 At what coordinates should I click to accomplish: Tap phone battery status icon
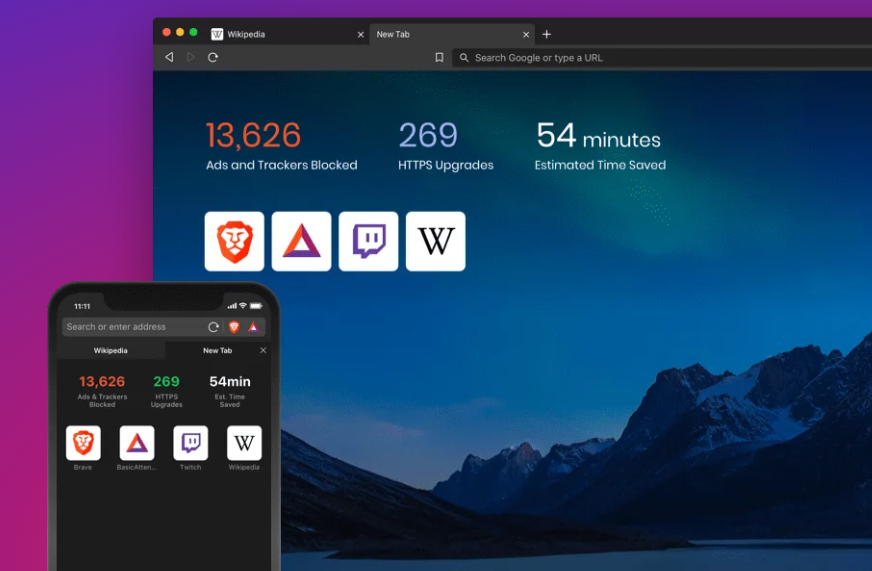coord(256,306)
